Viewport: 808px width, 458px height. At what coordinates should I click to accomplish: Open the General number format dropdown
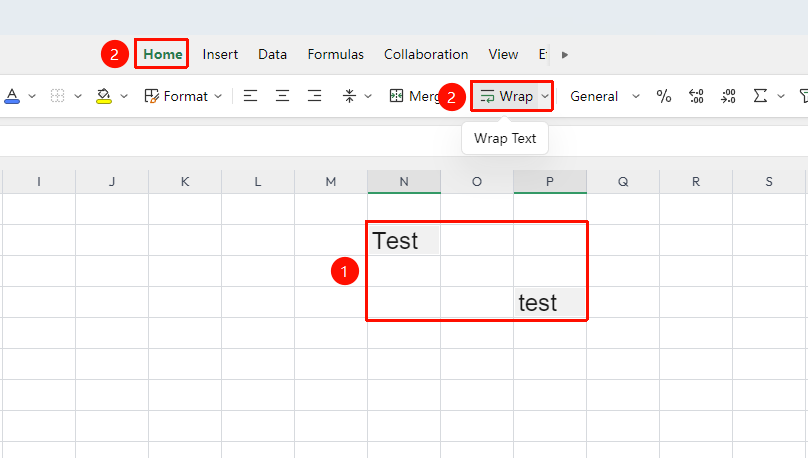(x=604, y=96)
